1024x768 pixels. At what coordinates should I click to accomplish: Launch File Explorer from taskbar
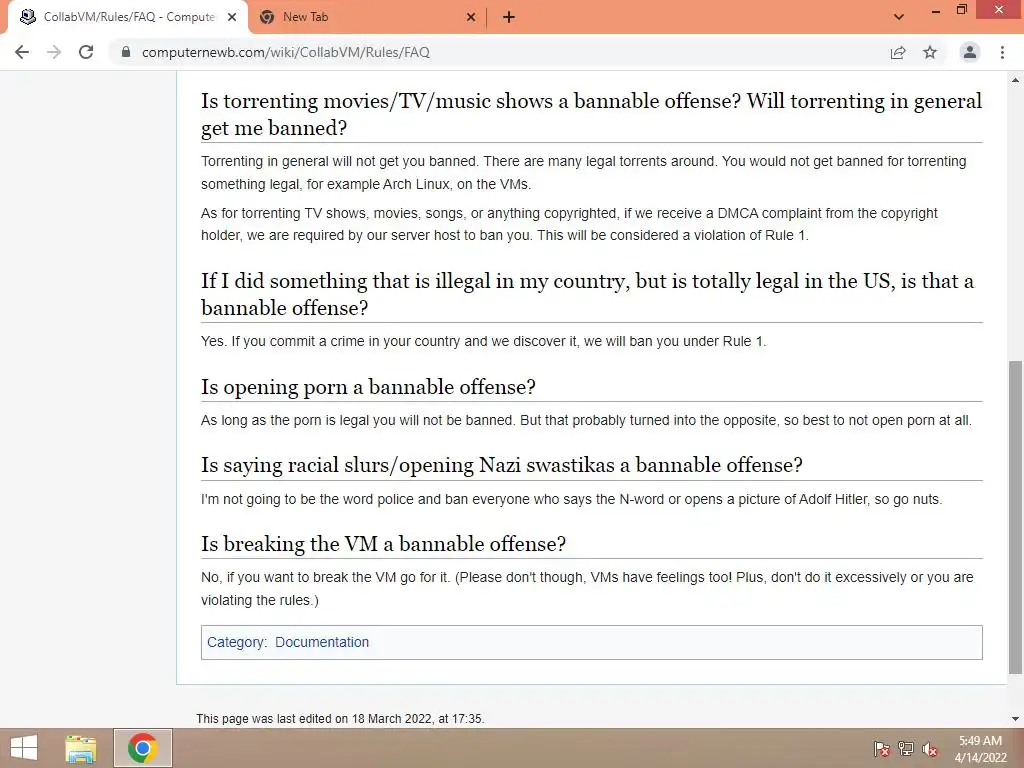[x=81, y=748]
